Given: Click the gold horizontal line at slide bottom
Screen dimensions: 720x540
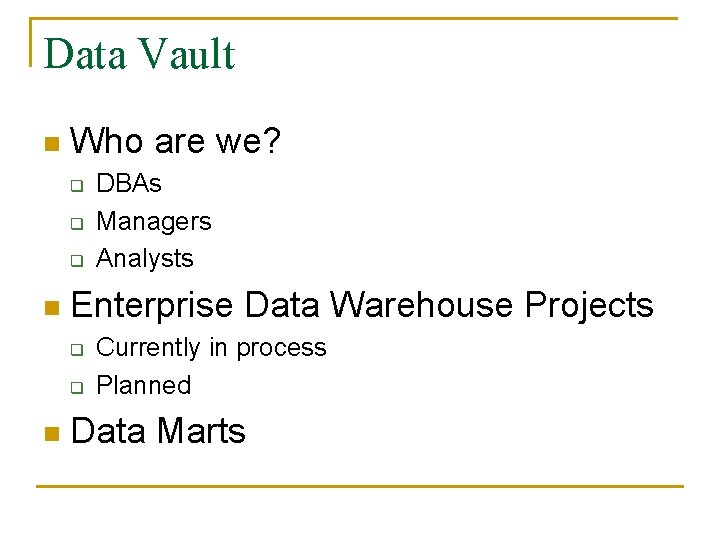Looking at the screenshot, I should tap(360, 487).
